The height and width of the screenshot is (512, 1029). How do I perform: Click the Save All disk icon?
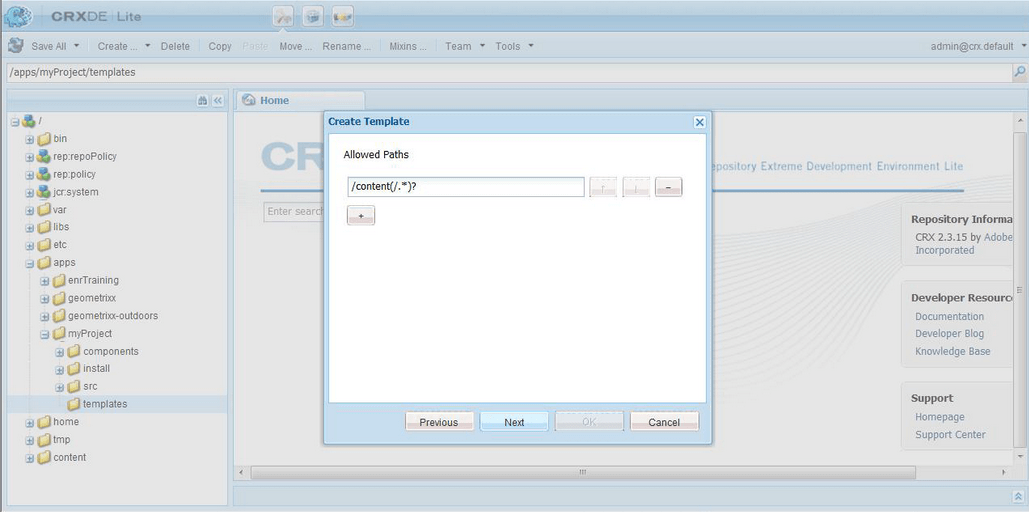point(15,46)
